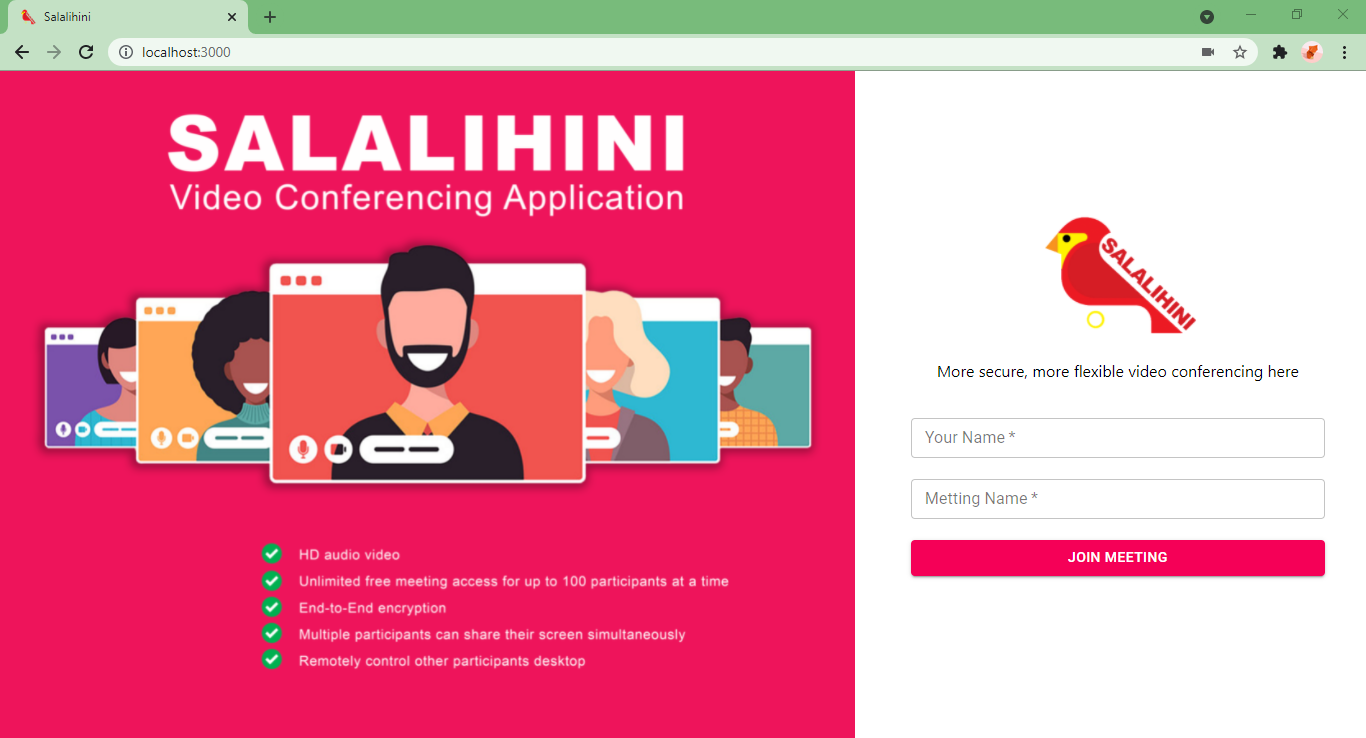Image resolution: width=1366 pixels, height=738 pixels.
Task: Open a new tab with the plus button
Action: pos(270,17)
